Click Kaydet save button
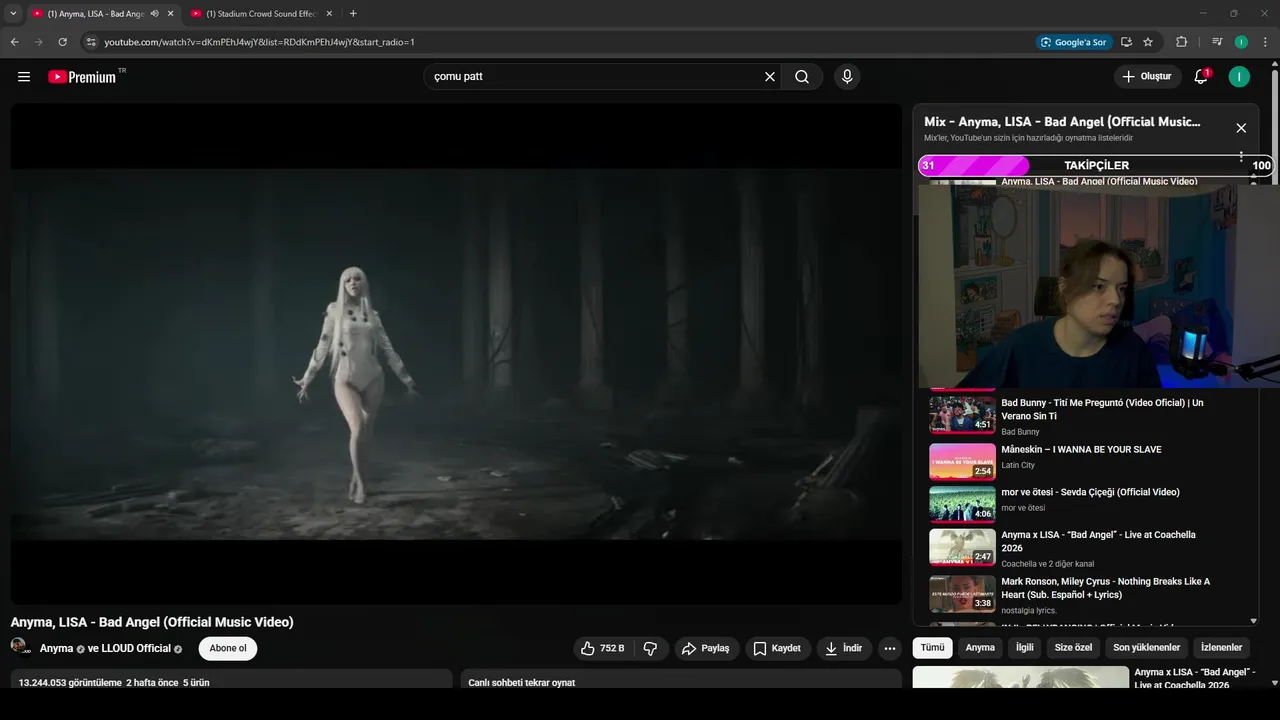The height and width of the screenshot is (720, 1280). tap(777, 648)
